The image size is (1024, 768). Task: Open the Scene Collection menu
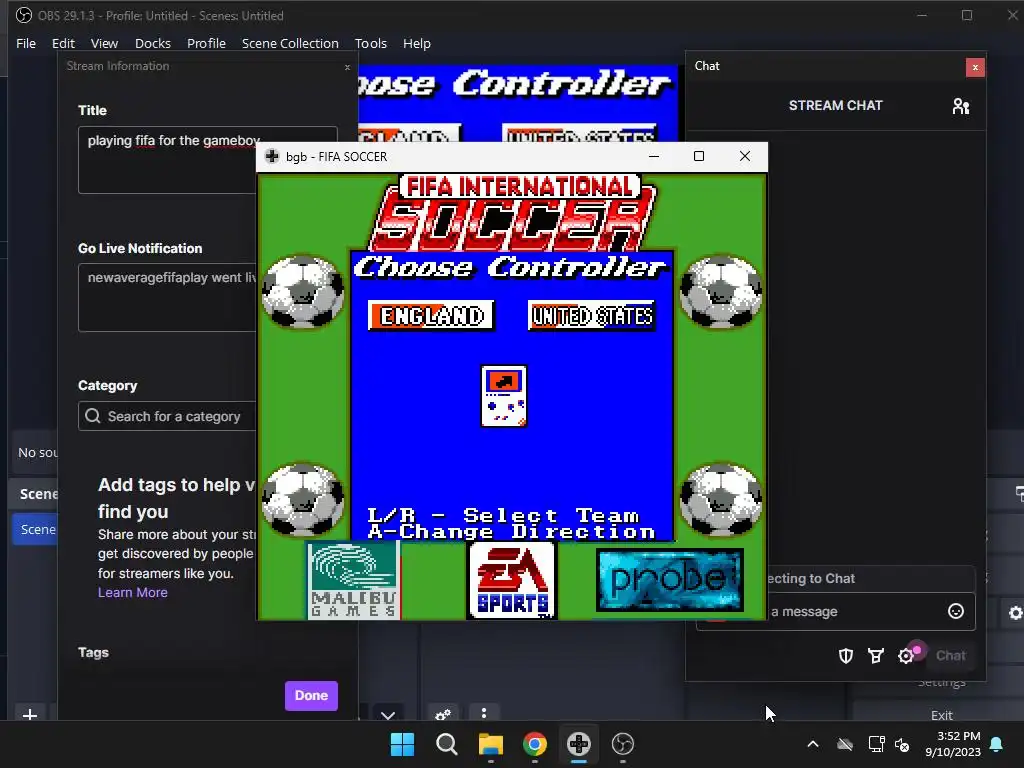tap(290, 43)
